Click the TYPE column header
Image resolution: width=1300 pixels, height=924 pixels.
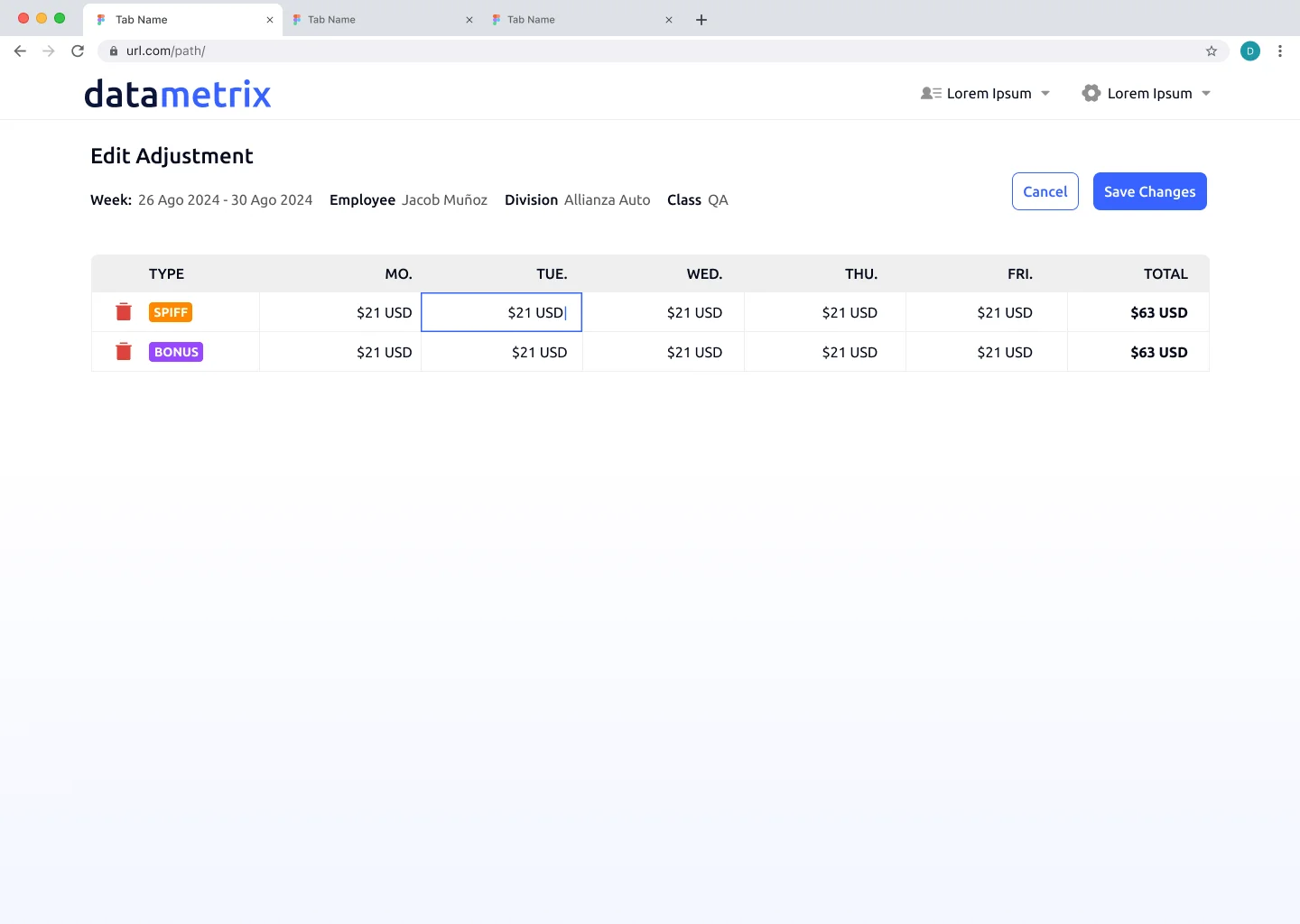pyautogui.click(x=166, y=274)
